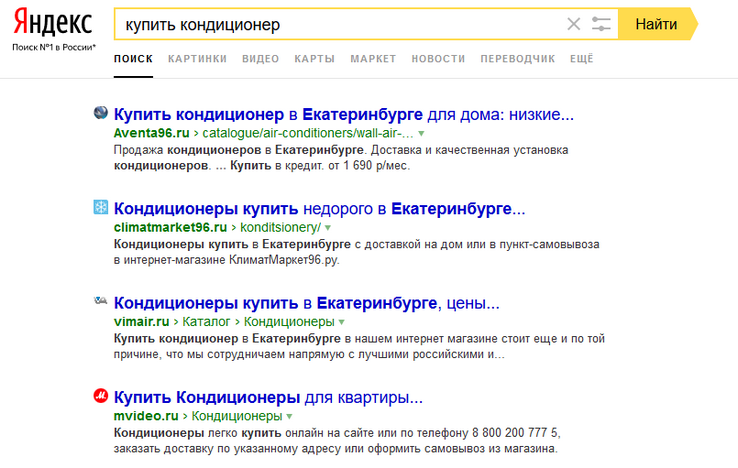
Task: Expand the dropdown arrow after vimair.ru Кондиционеры
Action: (x=342, y=323)
